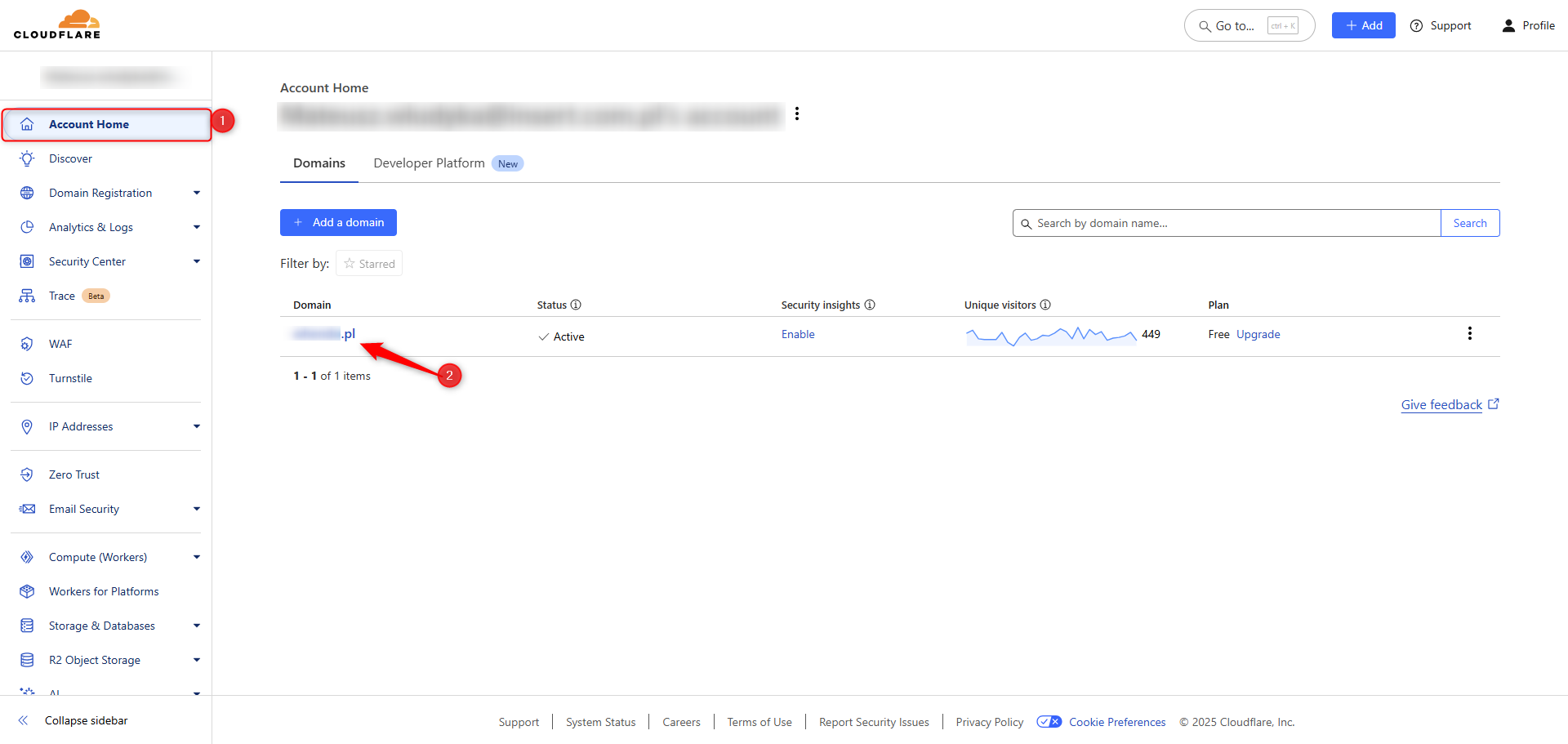Click the Collapse sidebar label
This screenshot has width=1568, height=744.
point(87,720)
